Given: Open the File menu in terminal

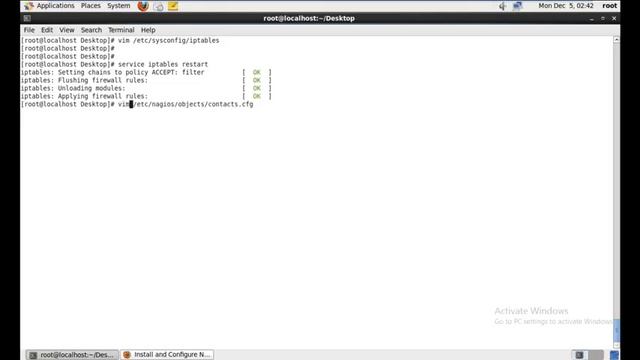Looking at the screenshot, I should click(29, 30).
